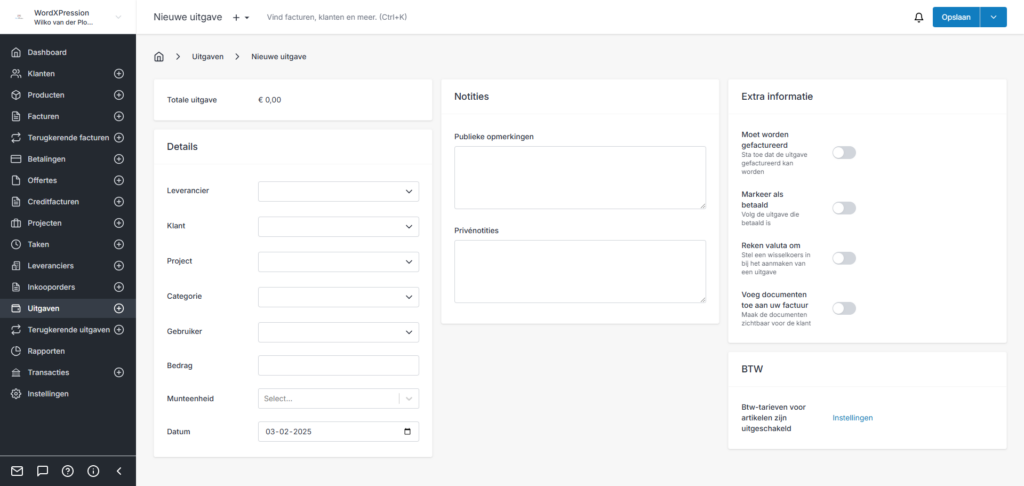1024x486 pixels.
Task: Enable Voeg documenten toe aan uw factuur
Action: [844, 308]
